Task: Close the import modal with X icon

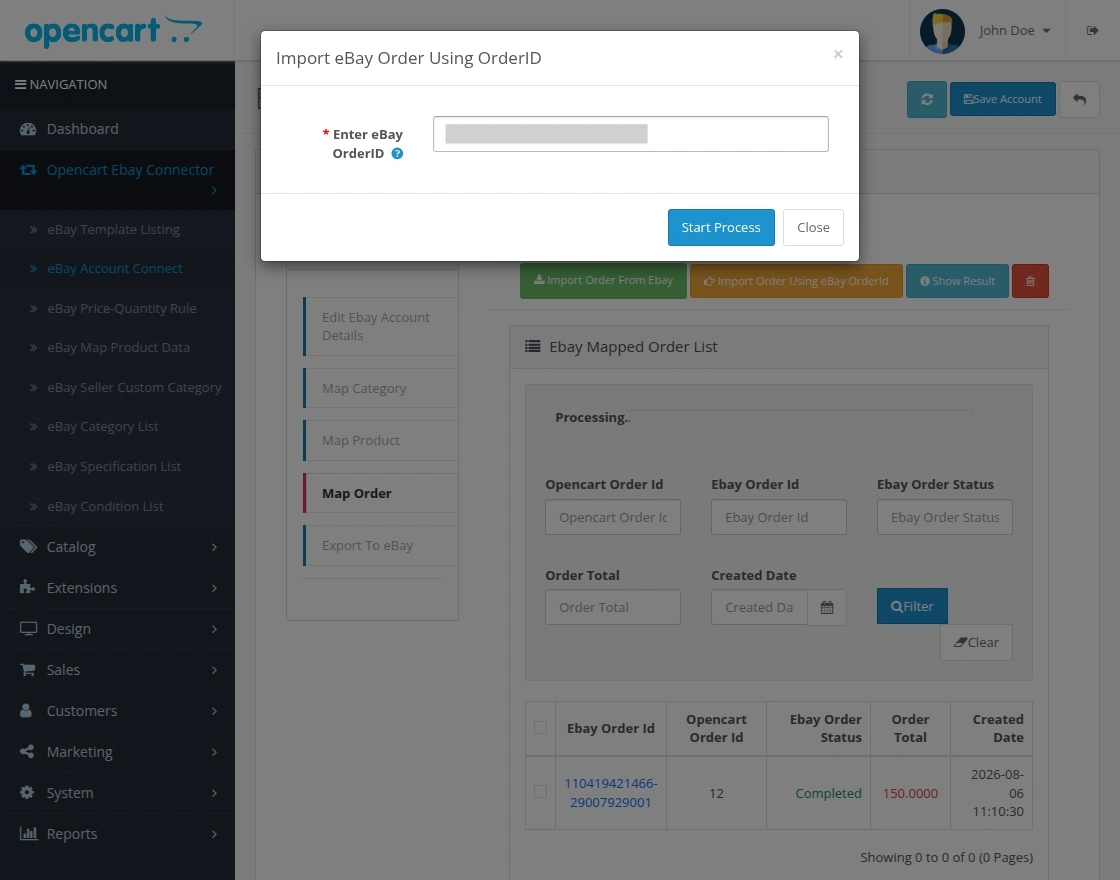Action: tap(838, 54)
